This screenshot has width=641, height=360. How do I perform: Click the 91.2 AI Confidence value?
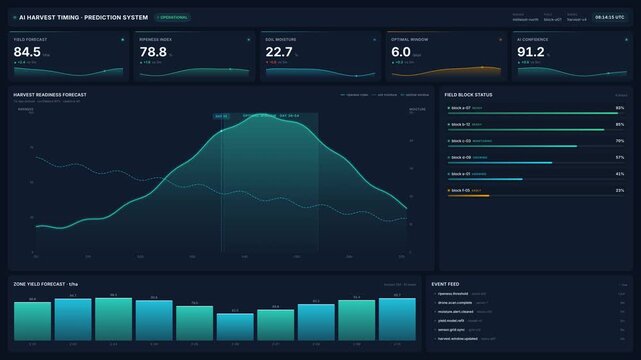[531, 52]
